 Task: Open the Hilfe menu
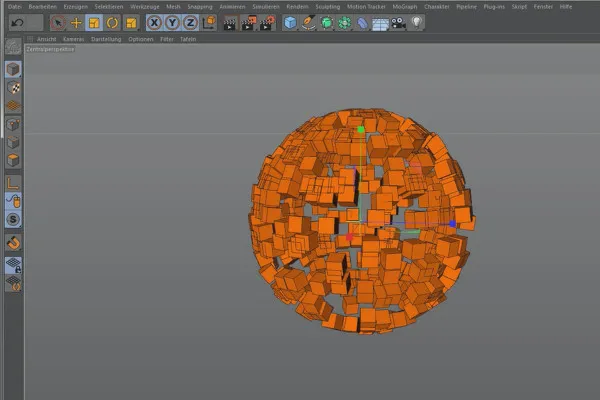(x=566, y=7)
